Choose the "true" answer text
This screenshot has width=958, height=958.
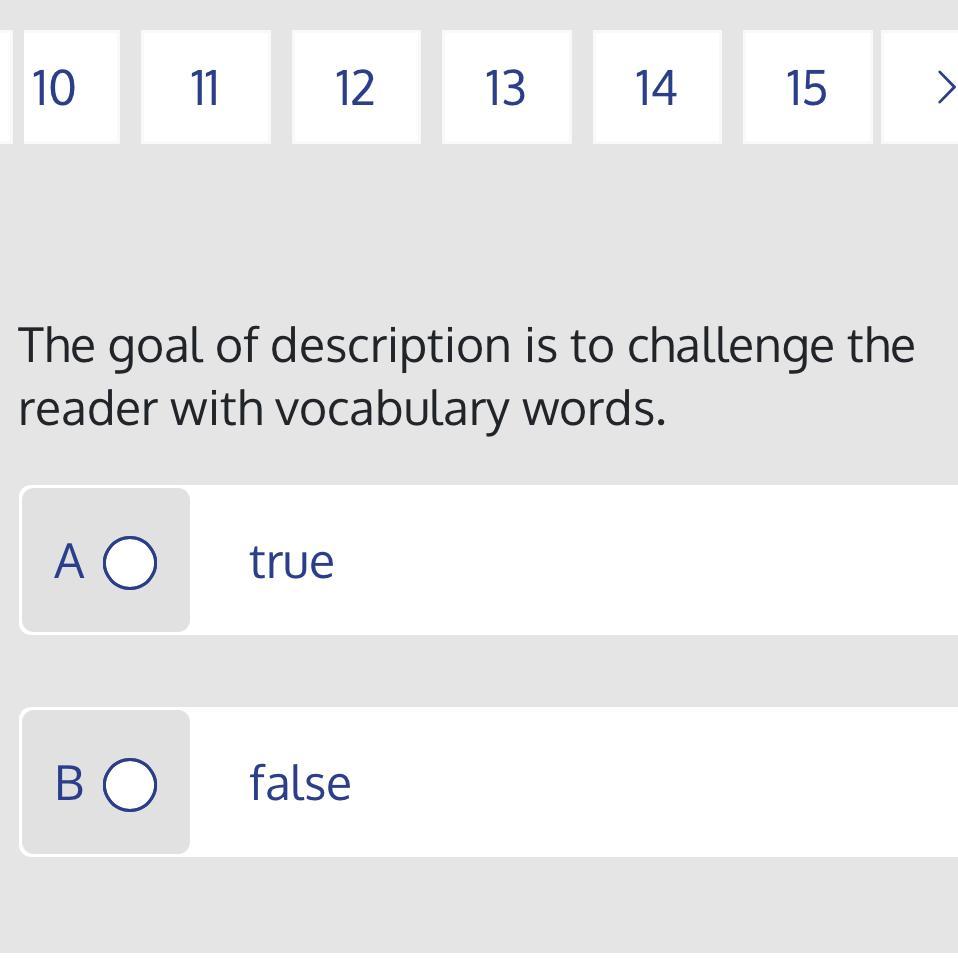click(291, 562)
